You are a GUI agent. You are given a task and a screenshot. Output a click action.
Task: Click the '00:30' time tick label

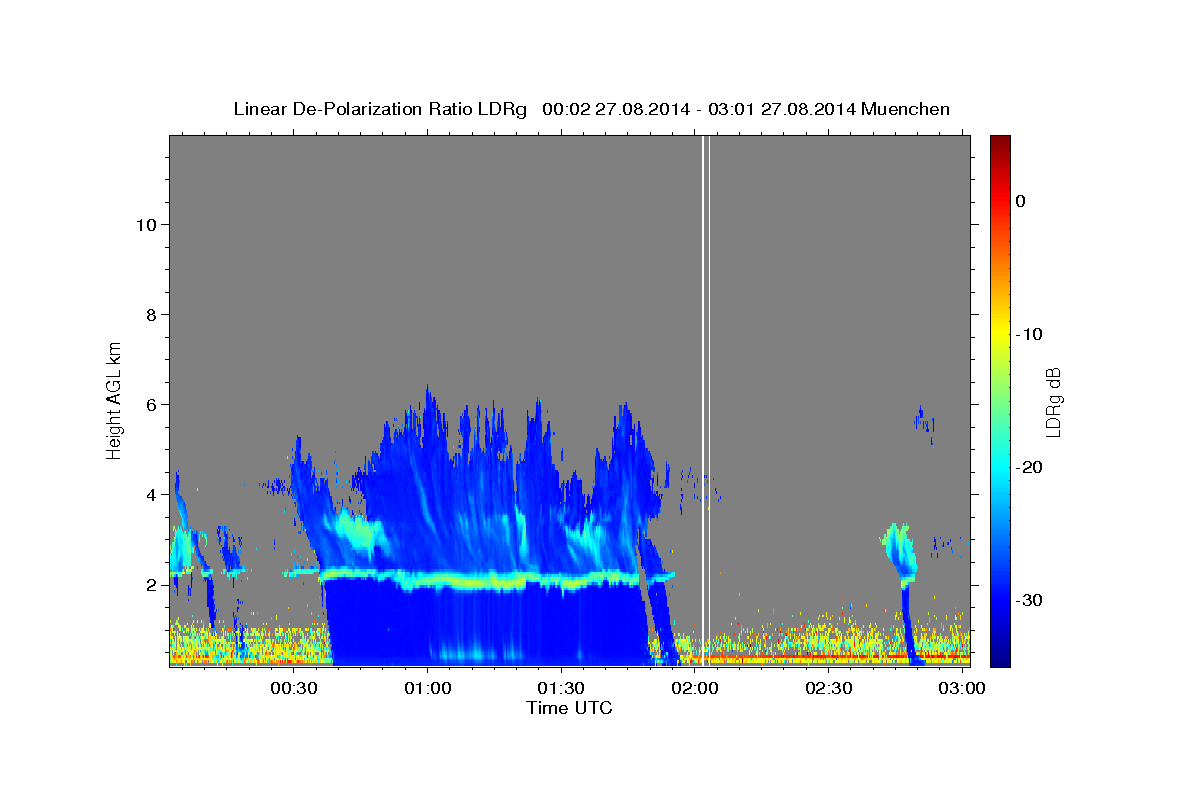(x=295, y=688)
